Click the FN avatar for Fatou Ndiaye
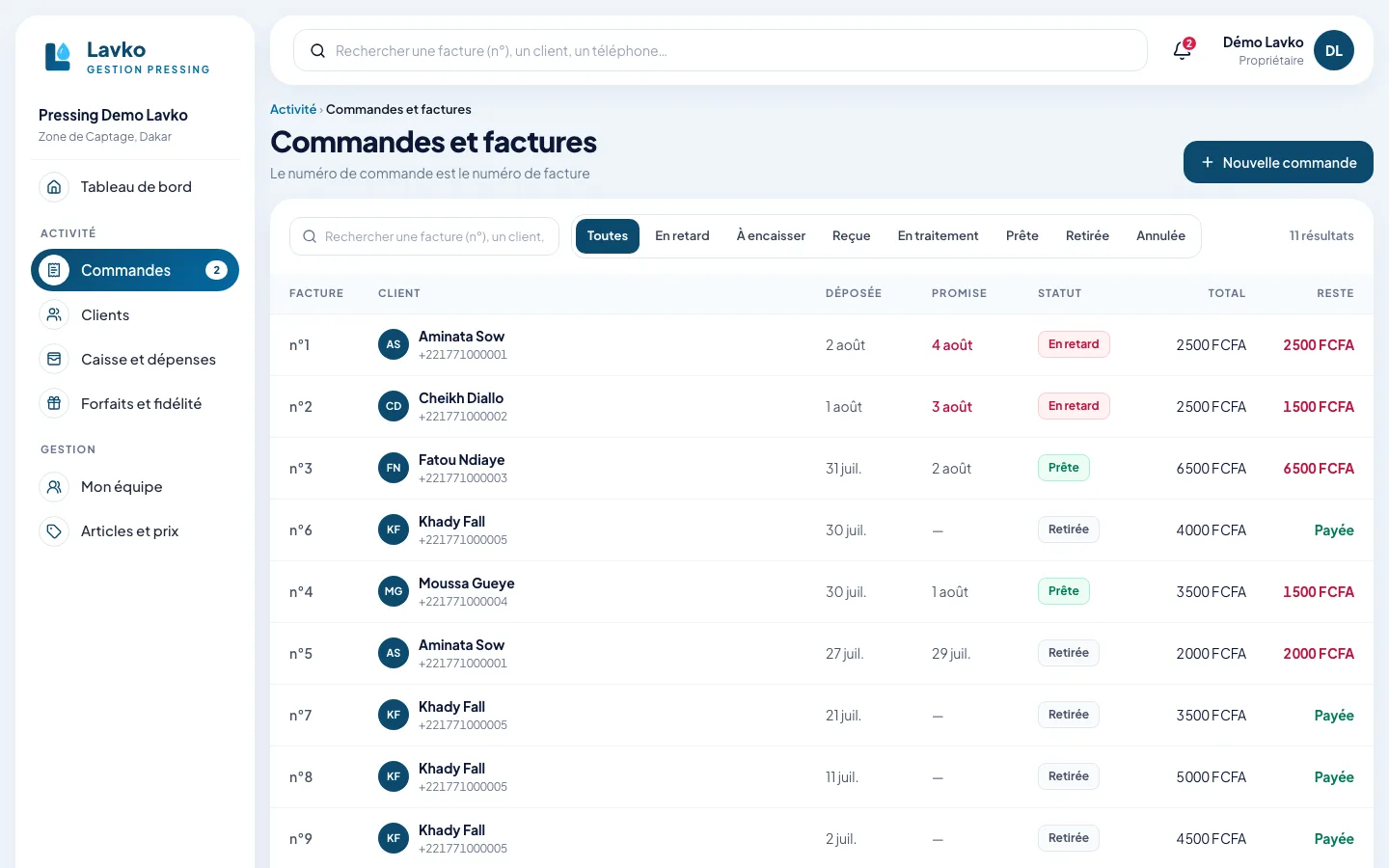1389x868 pixels. pyautogui.click(x=394, y=468)
